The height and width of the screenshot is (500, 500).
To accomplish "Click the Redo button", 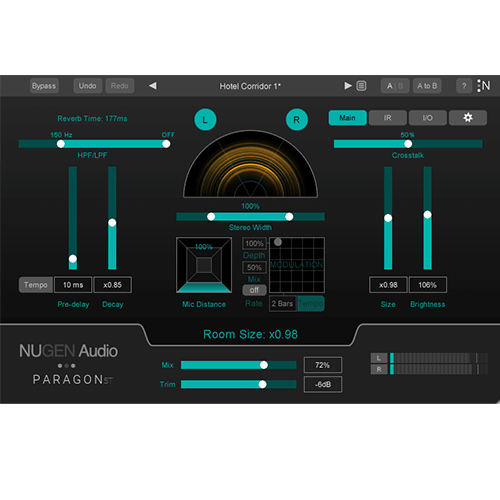I will [x=120, y=86].
